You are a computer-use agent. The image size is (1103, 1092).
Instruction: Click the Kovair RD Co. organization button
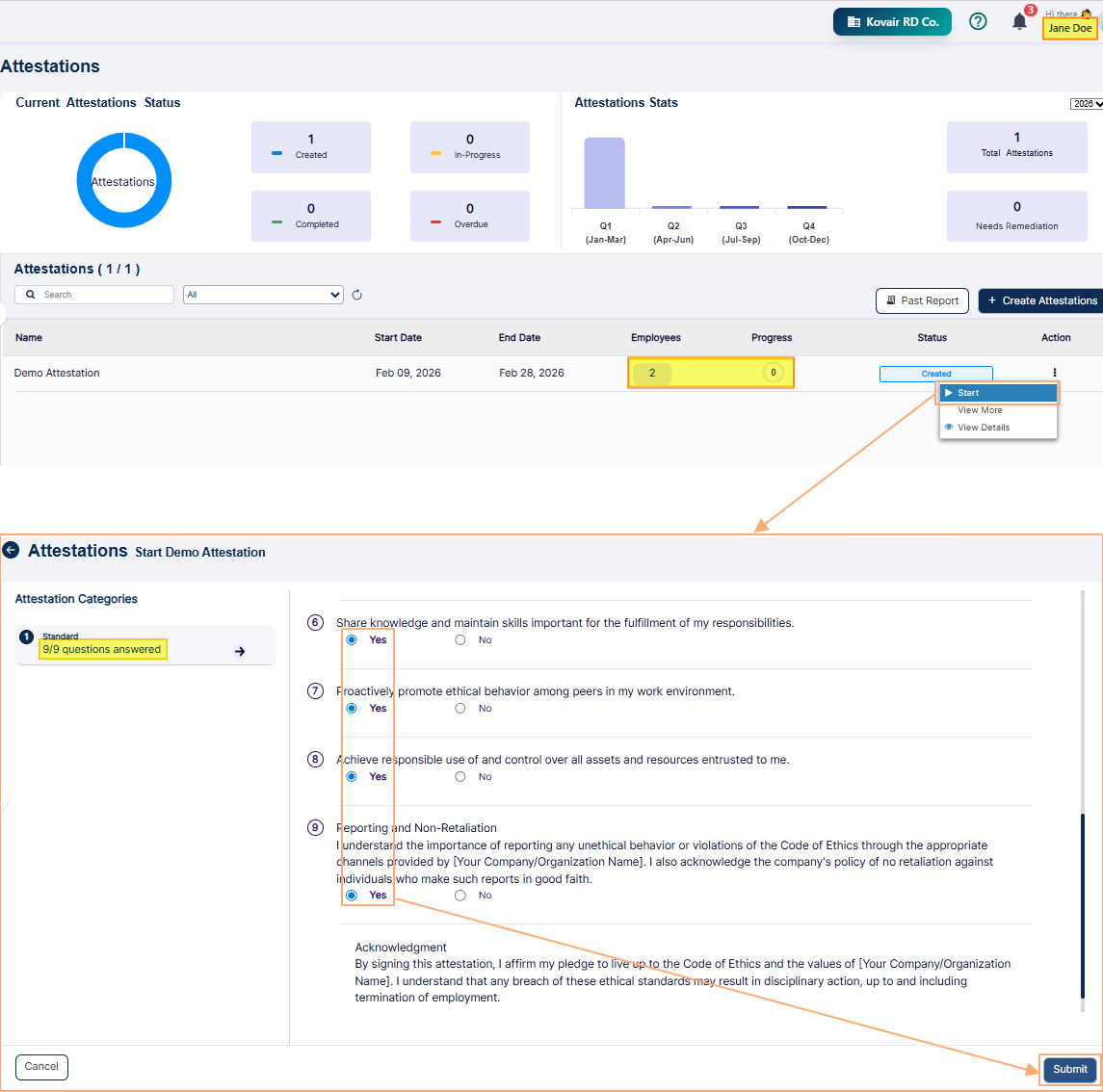point(892,22)
